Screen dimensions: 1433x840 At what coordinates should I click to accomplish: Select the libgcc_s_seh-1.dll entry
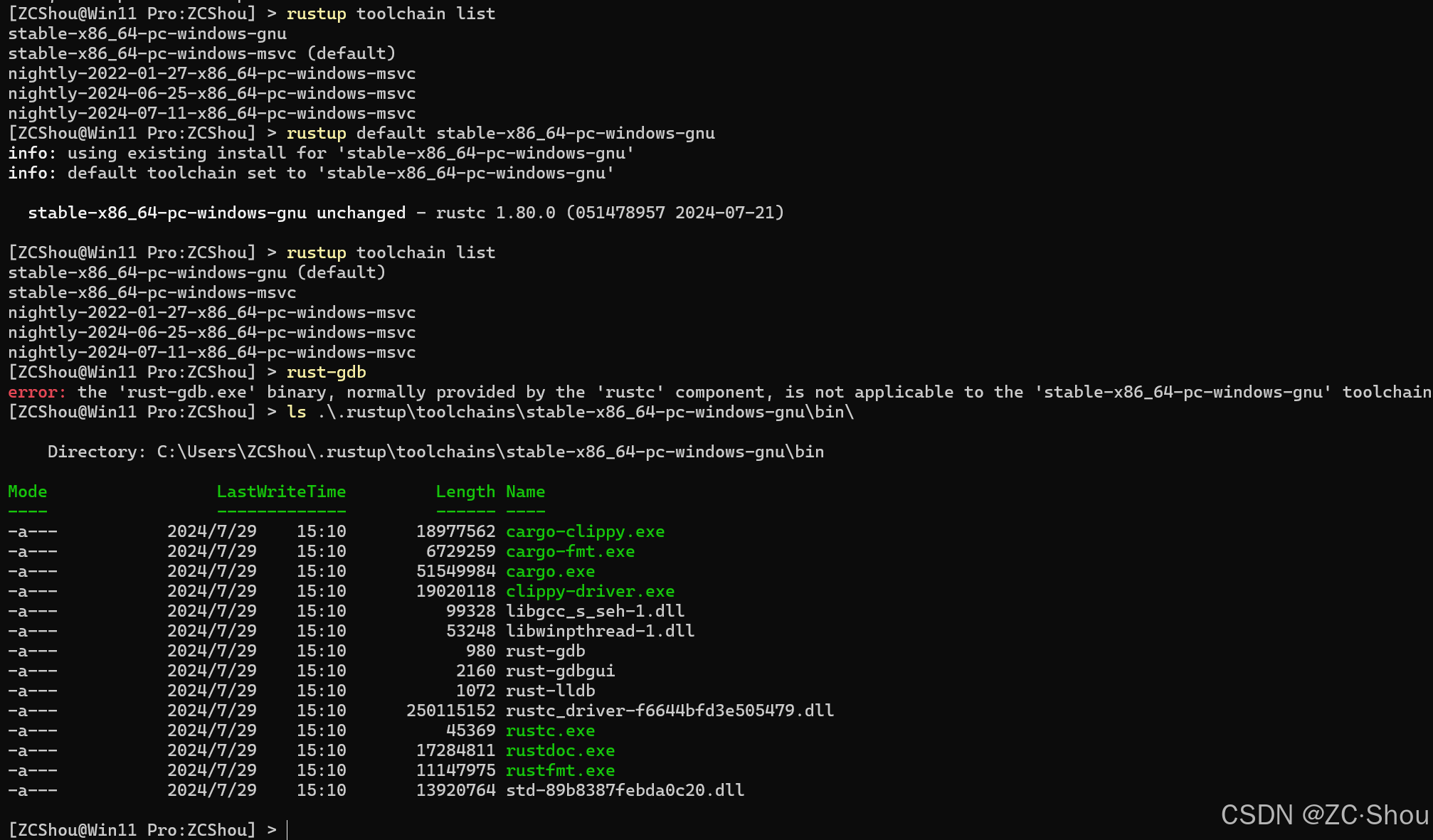point(595,611)
